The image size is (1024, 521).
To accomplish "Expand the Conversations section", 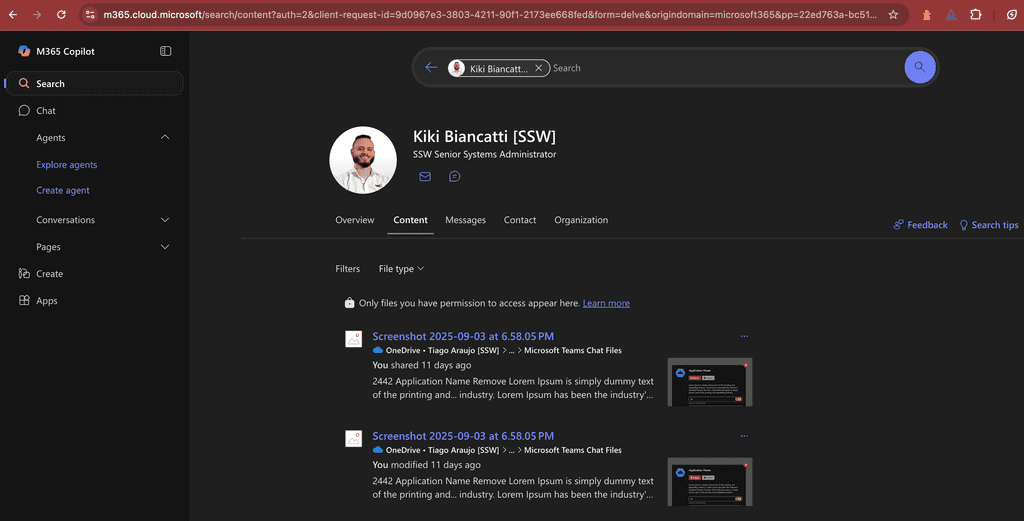I will click(165, 220).
